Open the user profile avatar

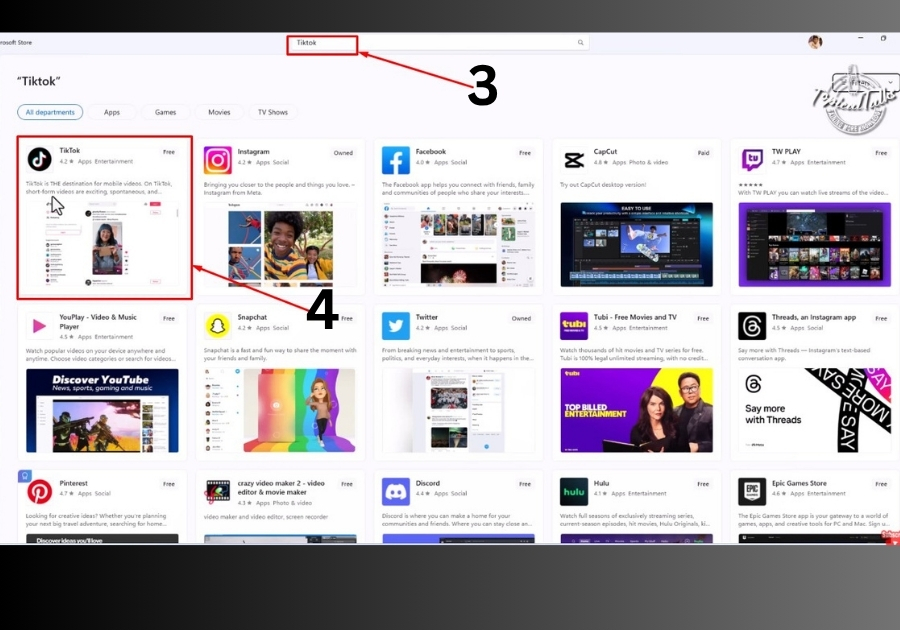815,42
